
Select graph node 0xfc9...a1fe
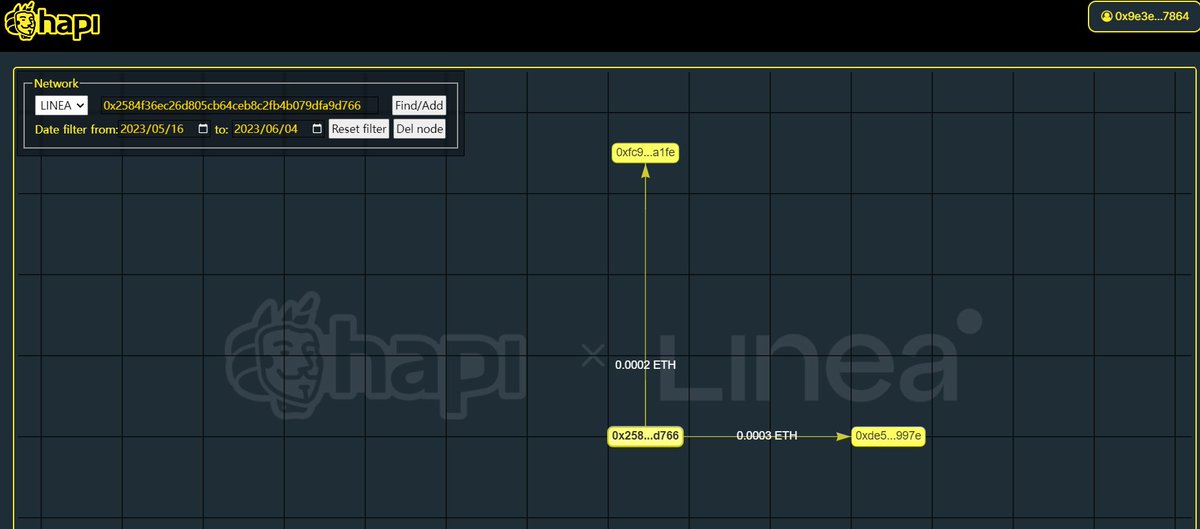click(x=646, y=153)
